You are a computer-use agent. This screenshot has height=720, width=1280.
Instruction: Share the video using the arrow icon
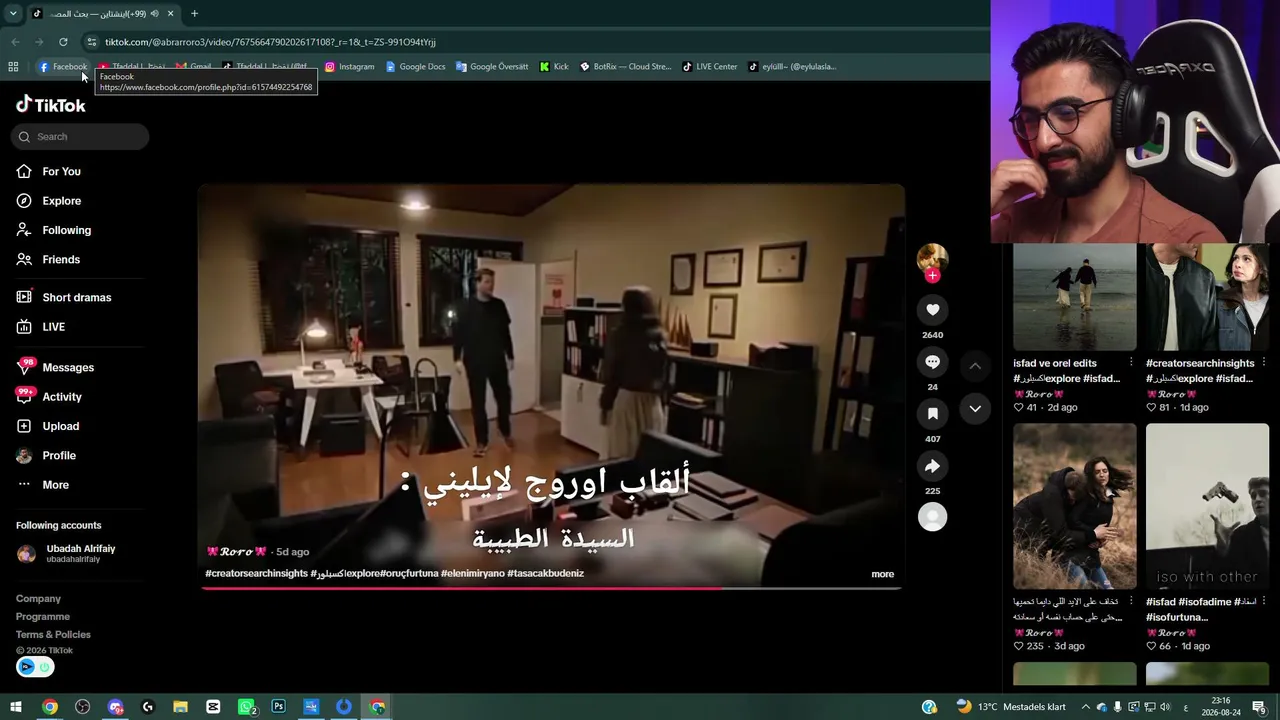click(932, 466)
